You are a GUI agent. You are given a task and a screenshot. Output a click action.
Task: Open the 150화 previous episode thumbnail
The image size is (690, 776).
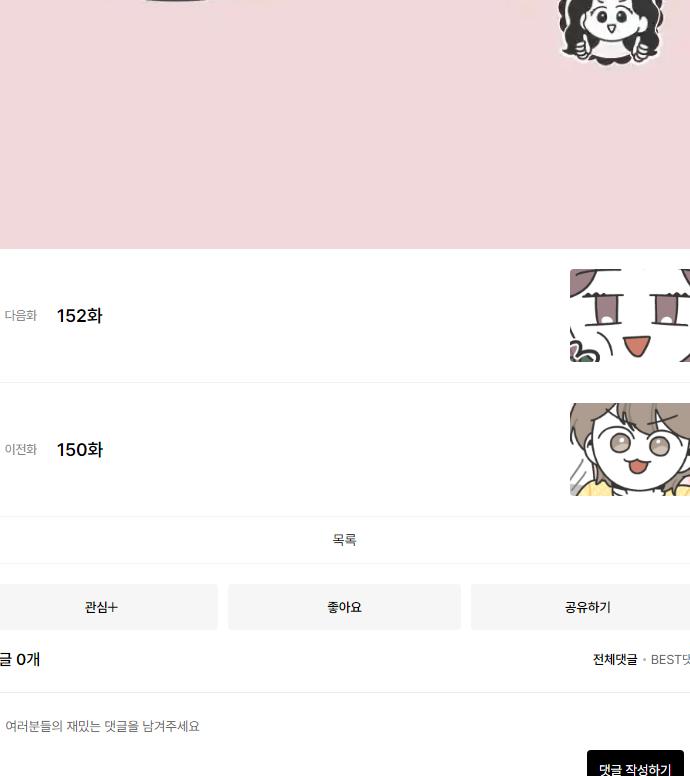click(x=630, y=449)
